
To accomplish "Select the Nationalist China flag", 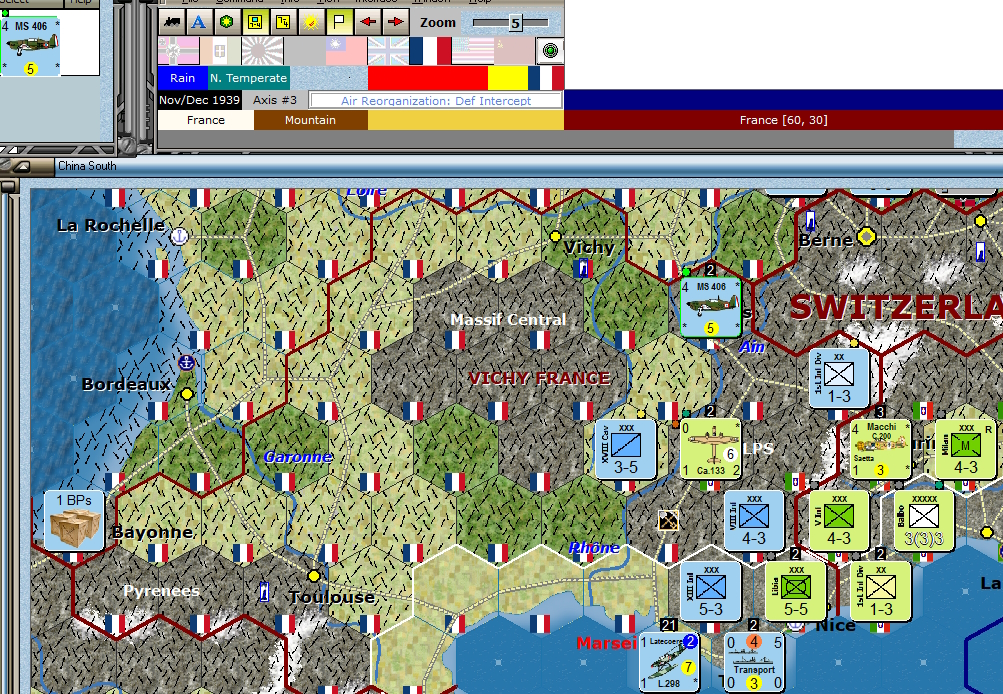I will tap(346, 51).
